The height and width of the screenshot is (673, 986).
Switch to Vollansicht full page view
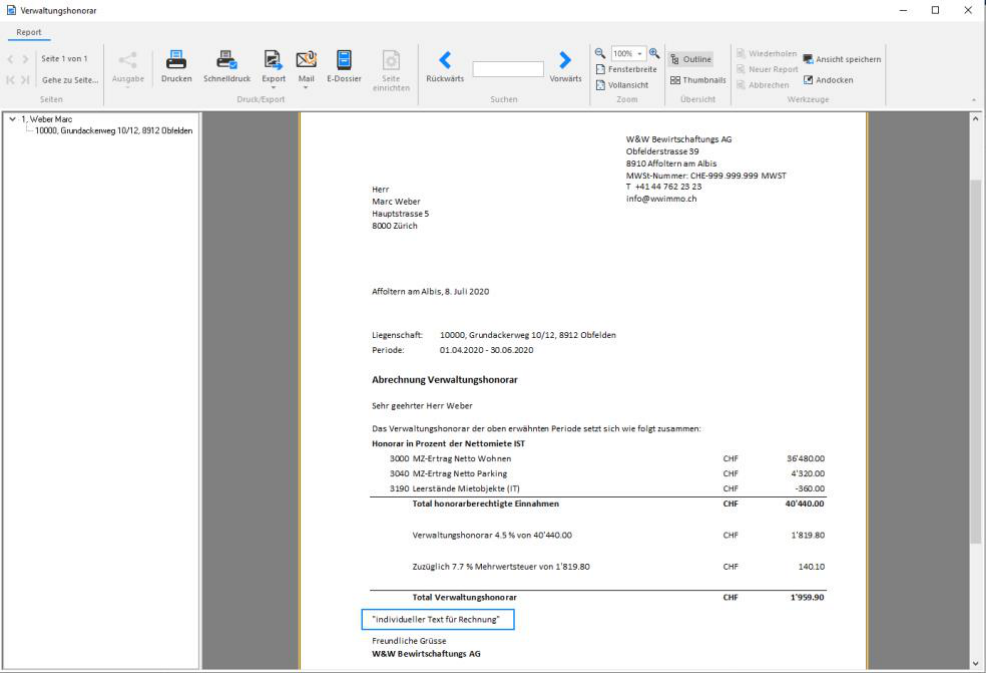click(x=622, y=85)
